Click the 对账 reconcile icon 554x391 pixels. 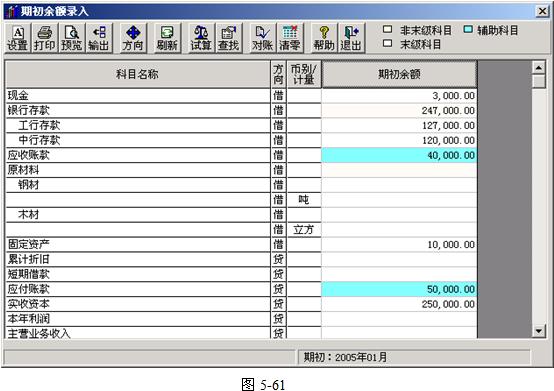(263, 38)
